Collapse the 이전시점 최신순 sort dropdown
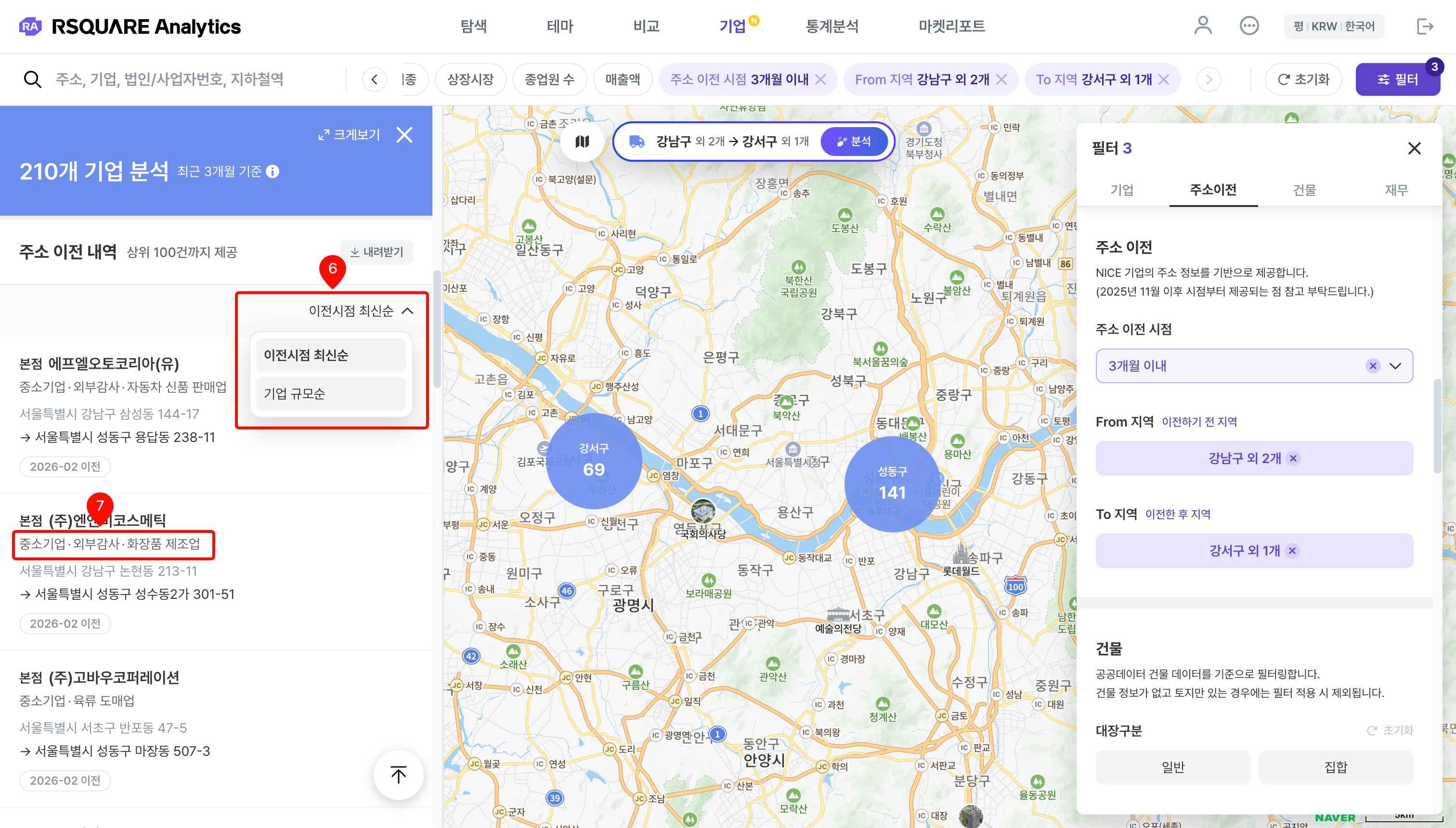 point(407,310)
